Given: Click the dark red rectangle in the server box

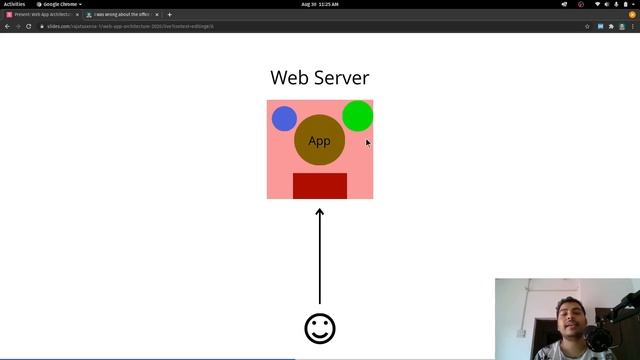Looking at the screenshot, I should tap(320, 186).
